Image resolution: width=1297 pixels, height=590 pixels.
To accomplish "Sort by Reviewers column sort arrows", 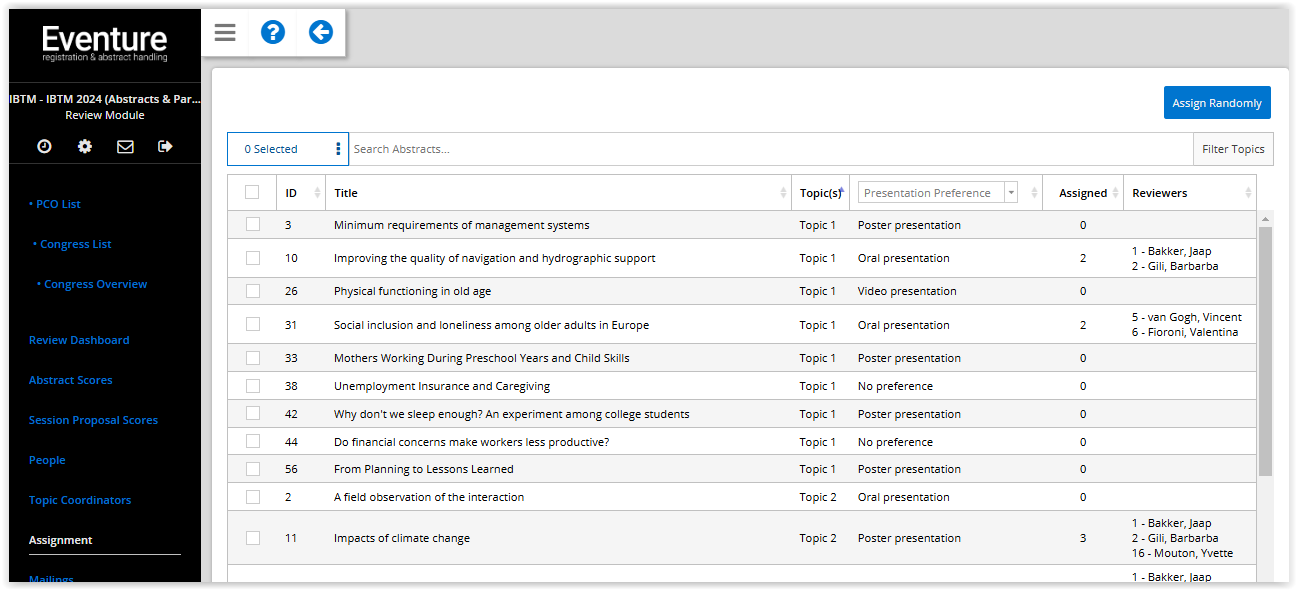I will pos(1248,193).
